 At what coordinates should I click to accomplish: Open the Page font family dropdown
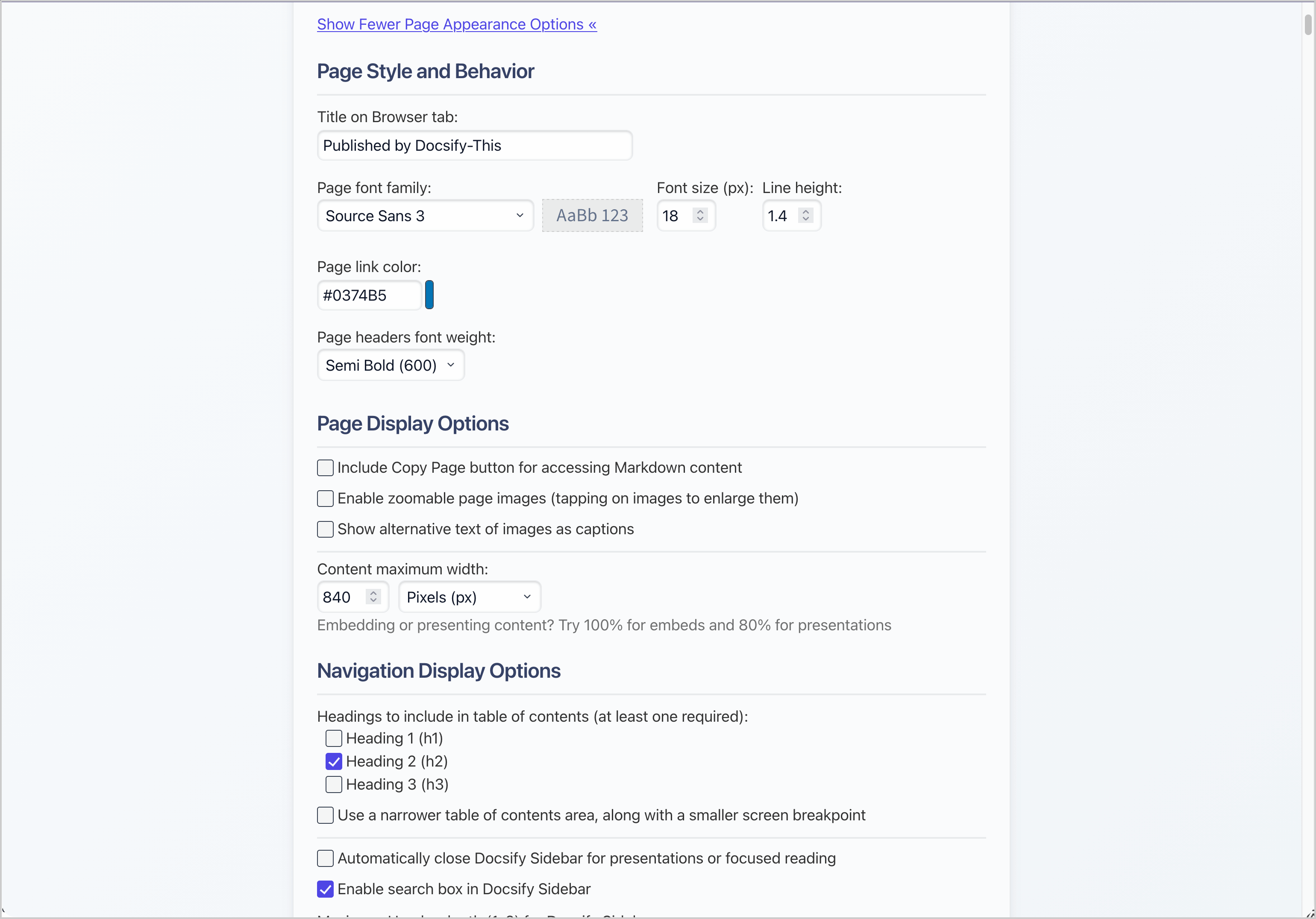click(x=425, y=216)
